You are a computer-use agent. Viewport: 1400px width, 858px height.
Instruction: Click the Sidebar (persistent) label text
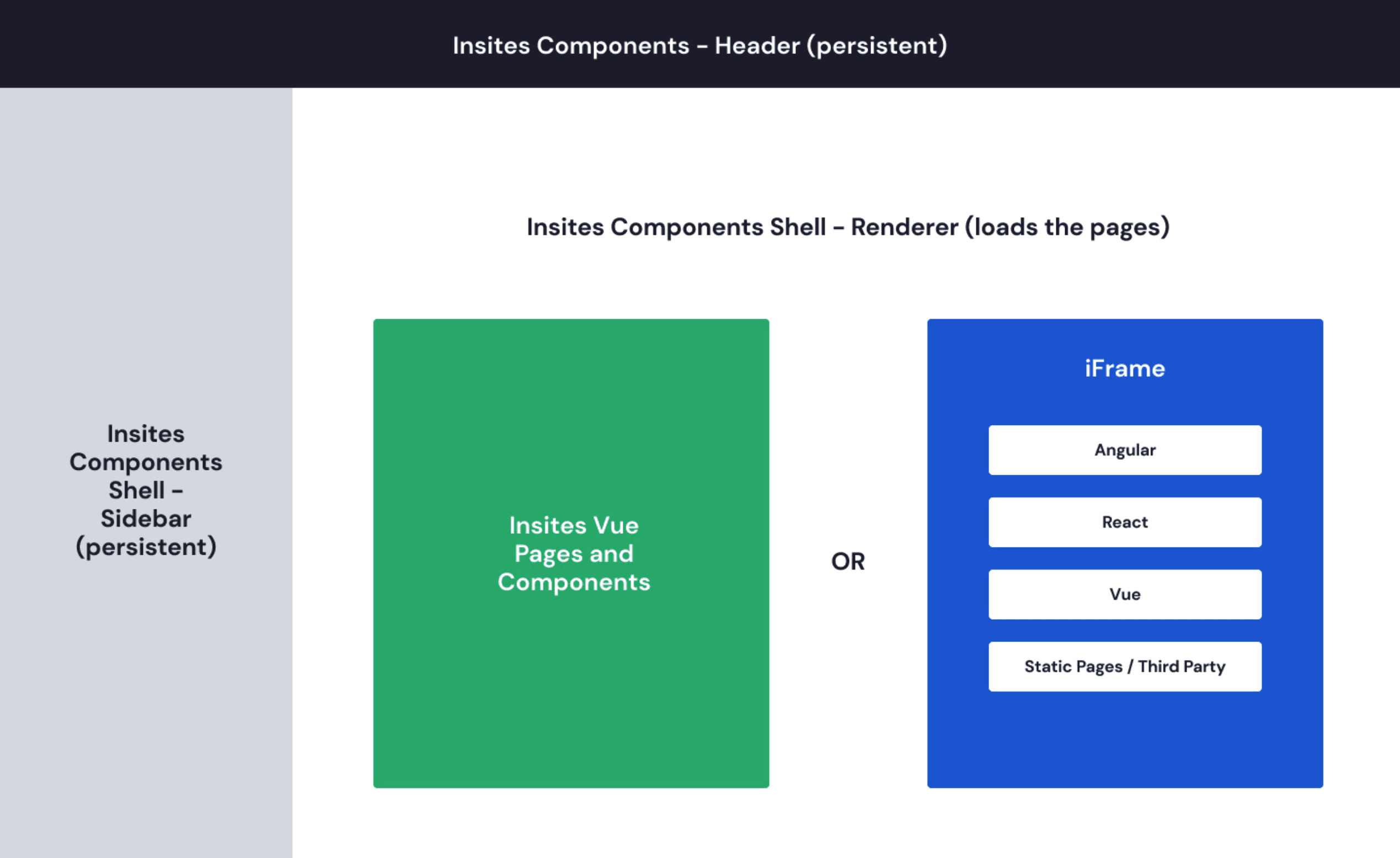pyautogui.click(x=146, y=534)
